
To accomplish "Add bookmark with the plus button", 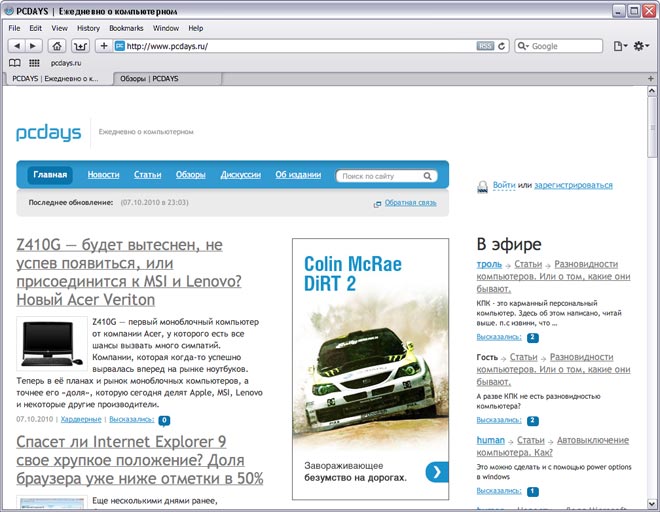I will coord(104,45).
